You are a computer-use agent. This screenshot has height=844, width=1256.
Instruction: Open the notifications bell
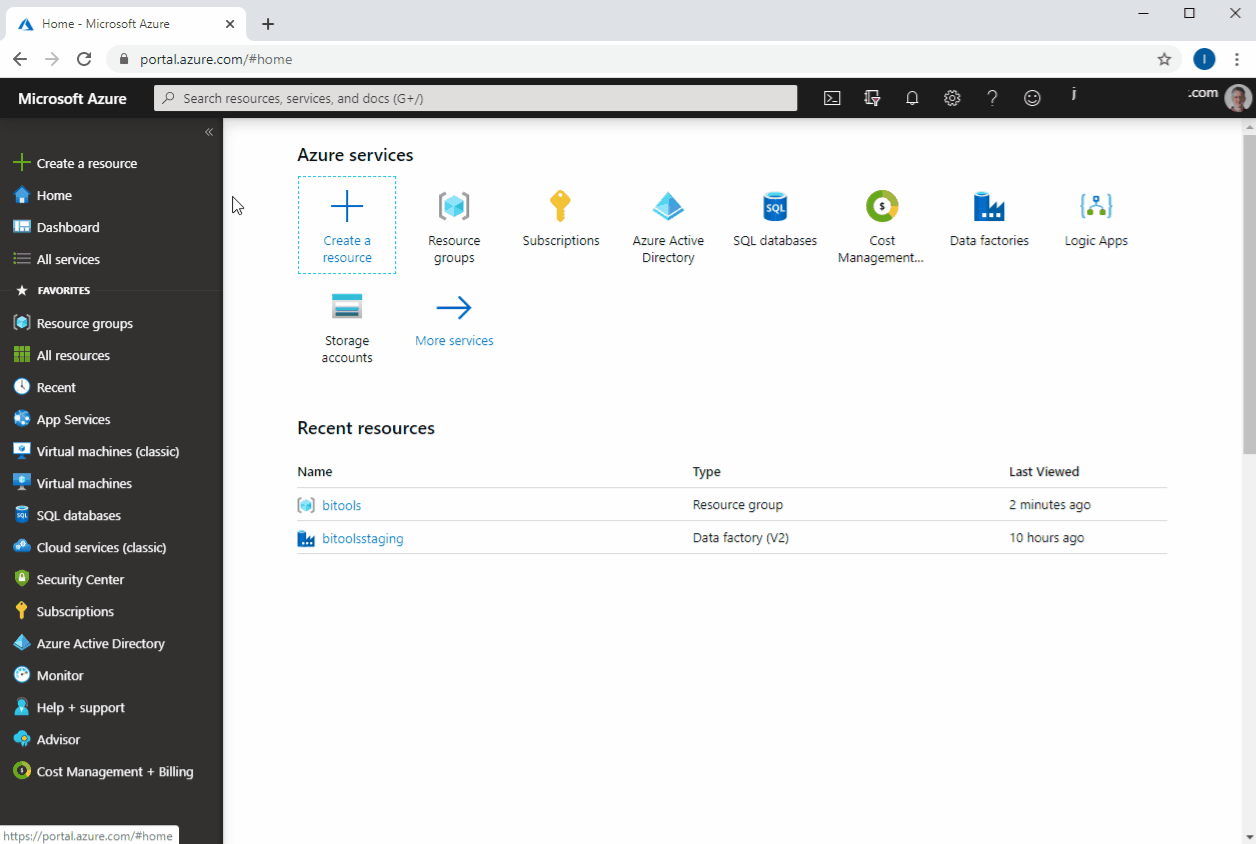click(x=911, y=97)
